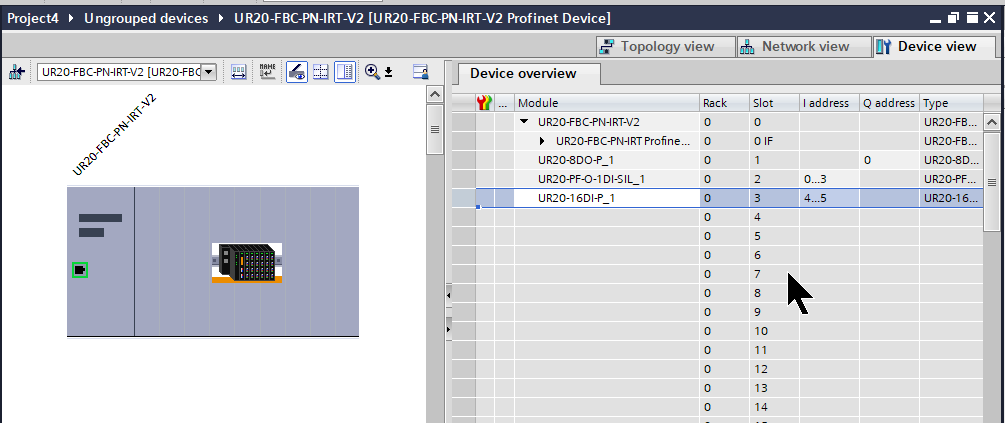Click the diagnostics icon column header

(x=485, y=103)
